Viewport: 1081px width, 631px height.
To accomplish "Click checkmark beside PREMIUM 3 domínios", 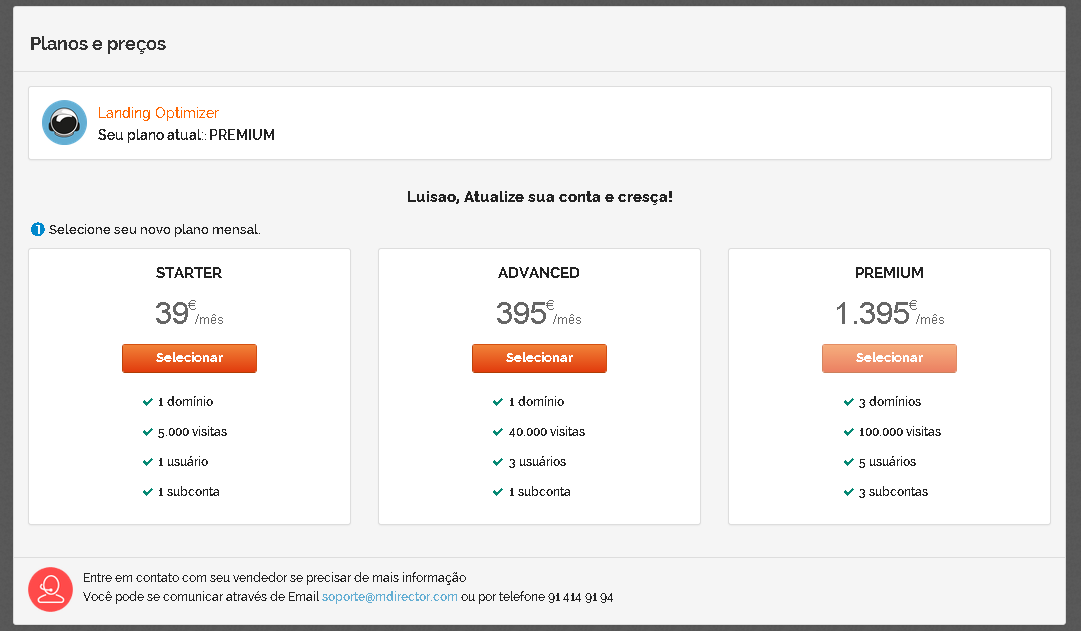I will [848, 402].
